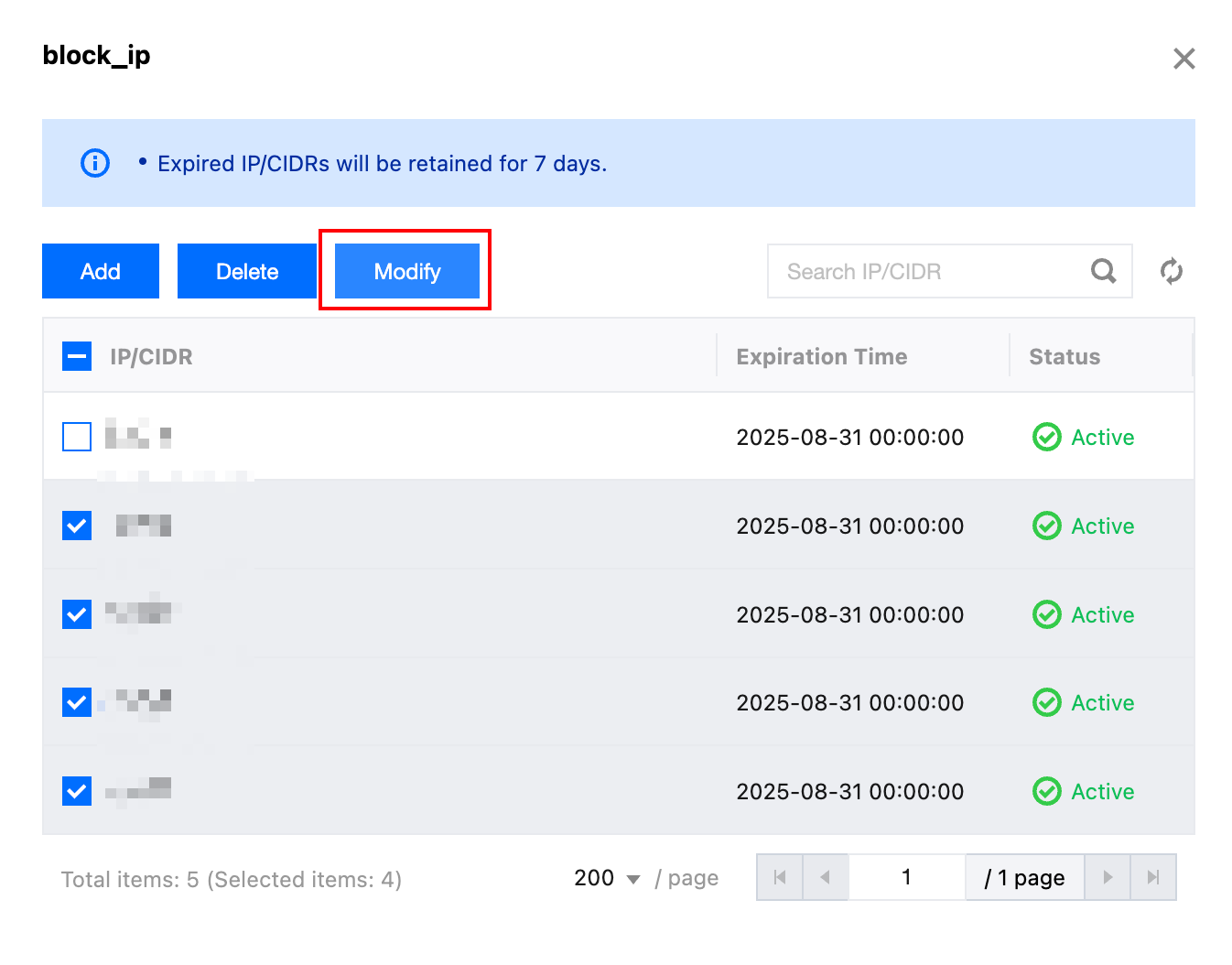Click the Modify button
Viewport: 1232px width, 965px height.
pyautogui.click(x=407, y=271)
